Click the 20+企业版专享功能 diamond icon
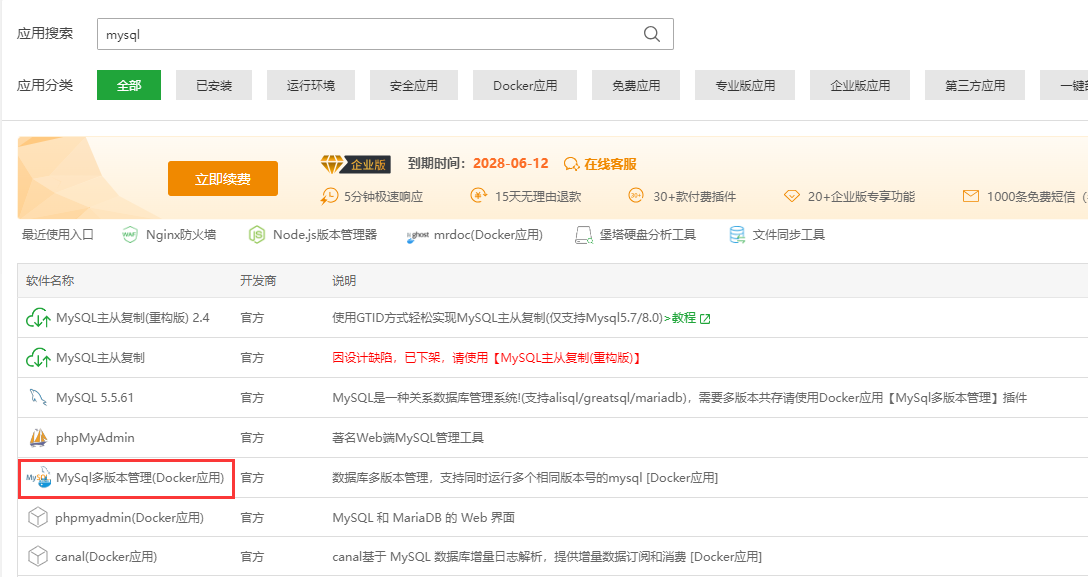 [792, 196]
